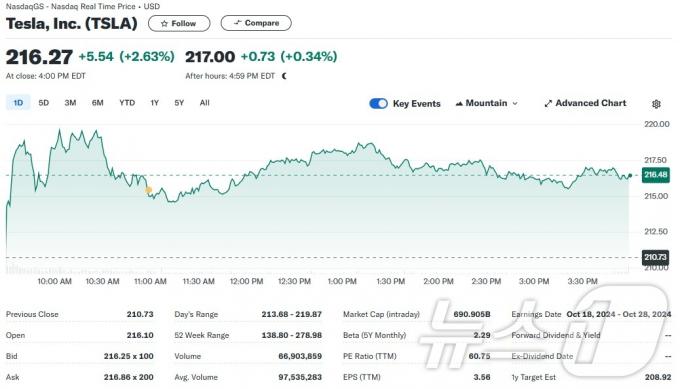680x389 pixels.
Task: Select the 1D range tab
Action: point(18,103)
